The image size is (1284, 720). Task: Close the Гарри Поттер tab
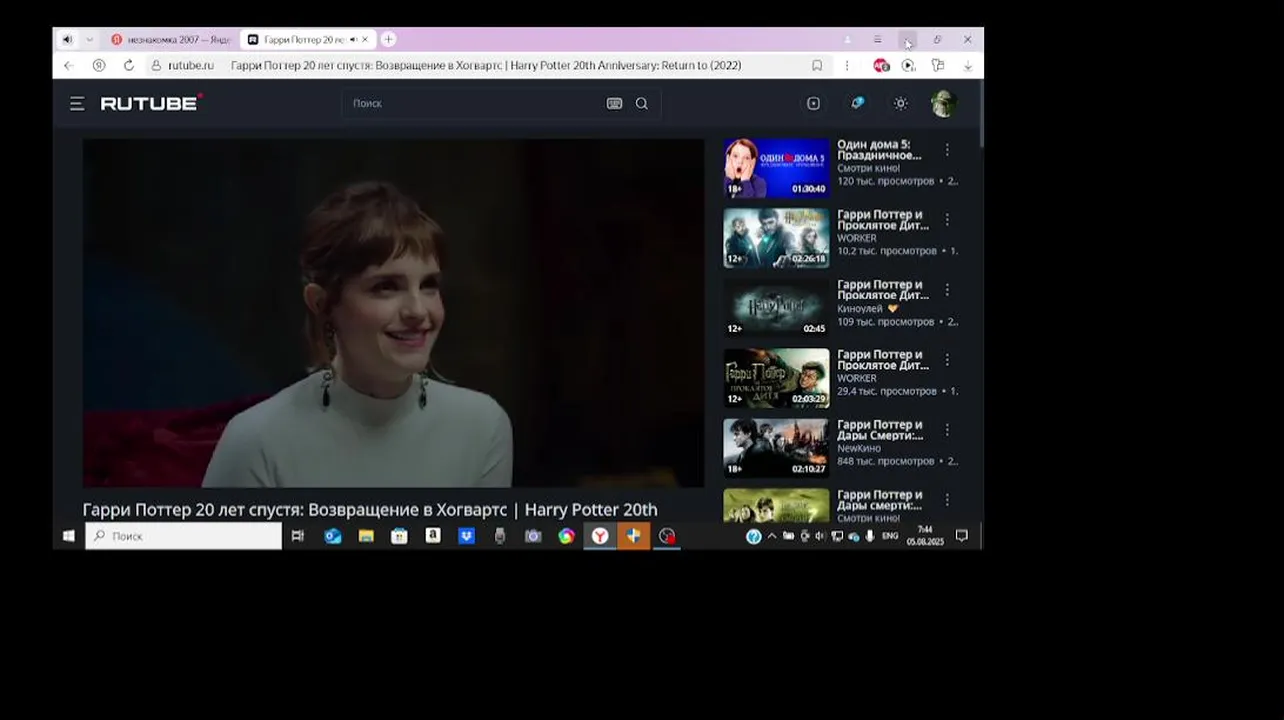pyautogui.click(x=365, y=40)
